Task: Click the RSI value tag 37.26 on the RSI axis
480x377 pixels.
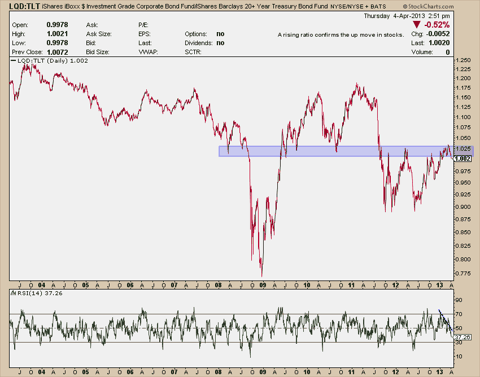Action: pos(463,337)
